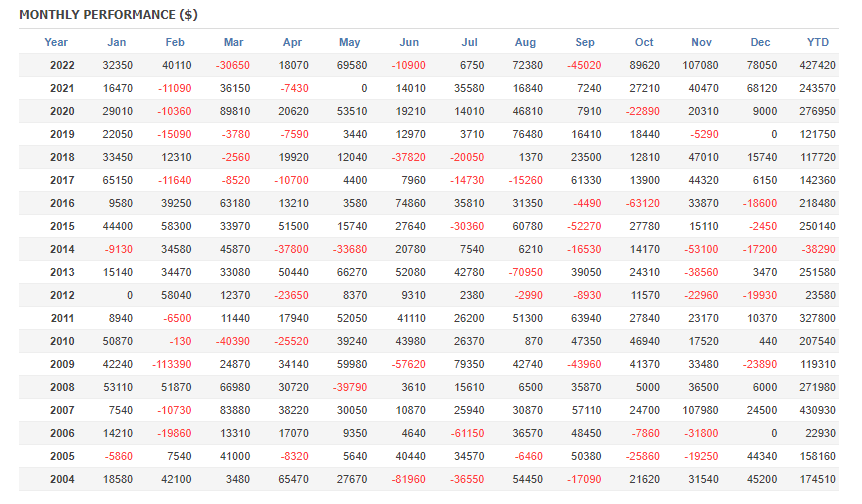Viewport: 862px width, 504px height.
Task: Select the 2015 year row label
Action: 62,226
